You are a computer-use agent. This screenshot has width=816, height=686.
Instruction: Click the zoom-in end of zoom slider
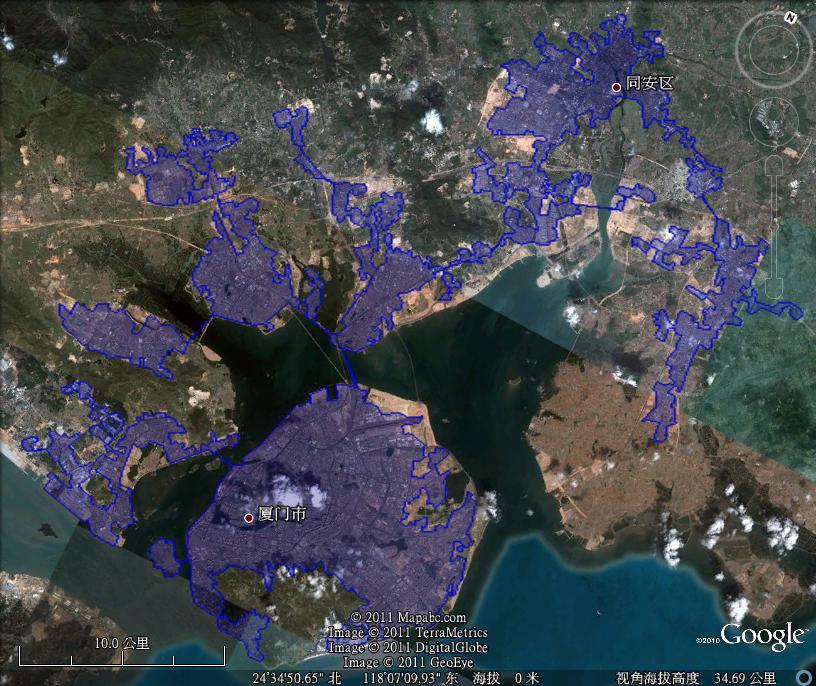point(775,164)
